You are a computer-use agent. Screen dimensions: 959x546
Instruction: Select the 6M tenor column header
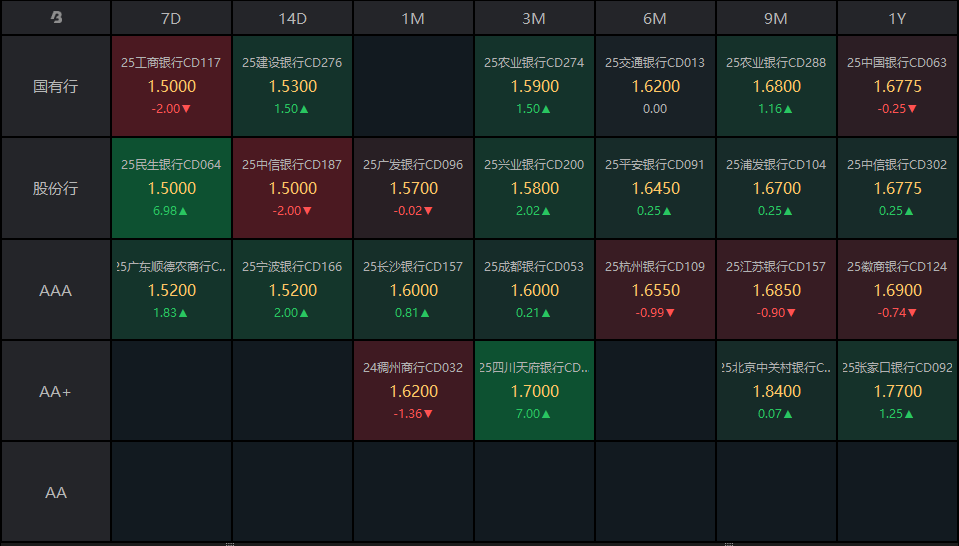[x=655, y=18]
